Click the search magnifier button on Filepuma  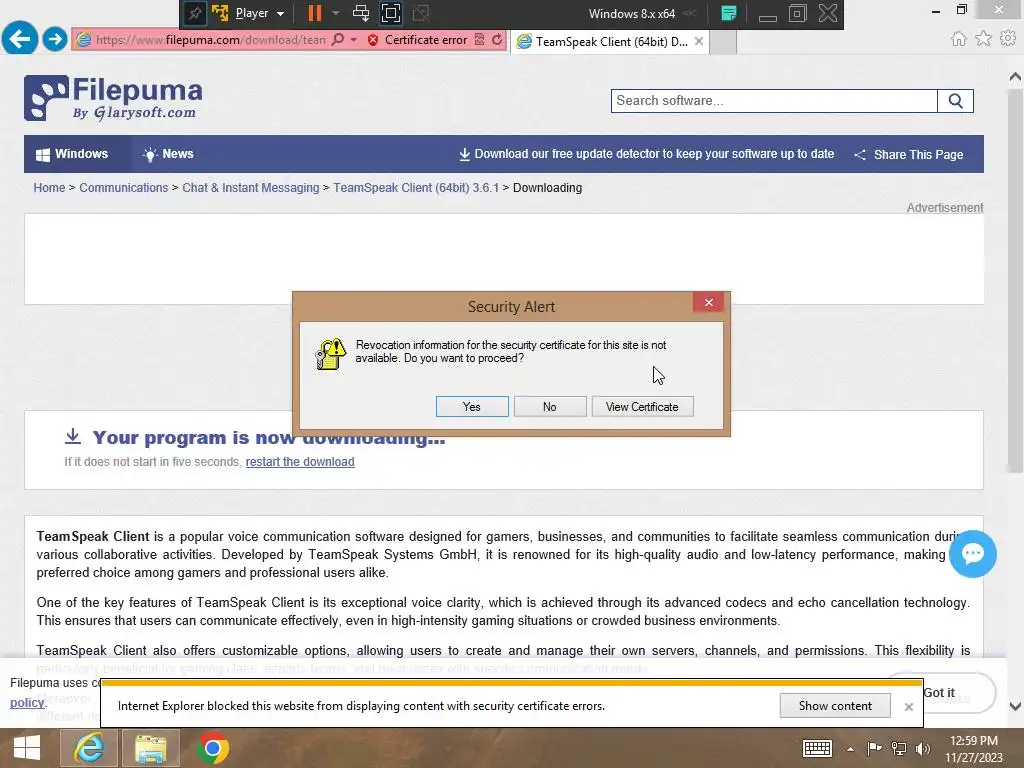point(955,101)
